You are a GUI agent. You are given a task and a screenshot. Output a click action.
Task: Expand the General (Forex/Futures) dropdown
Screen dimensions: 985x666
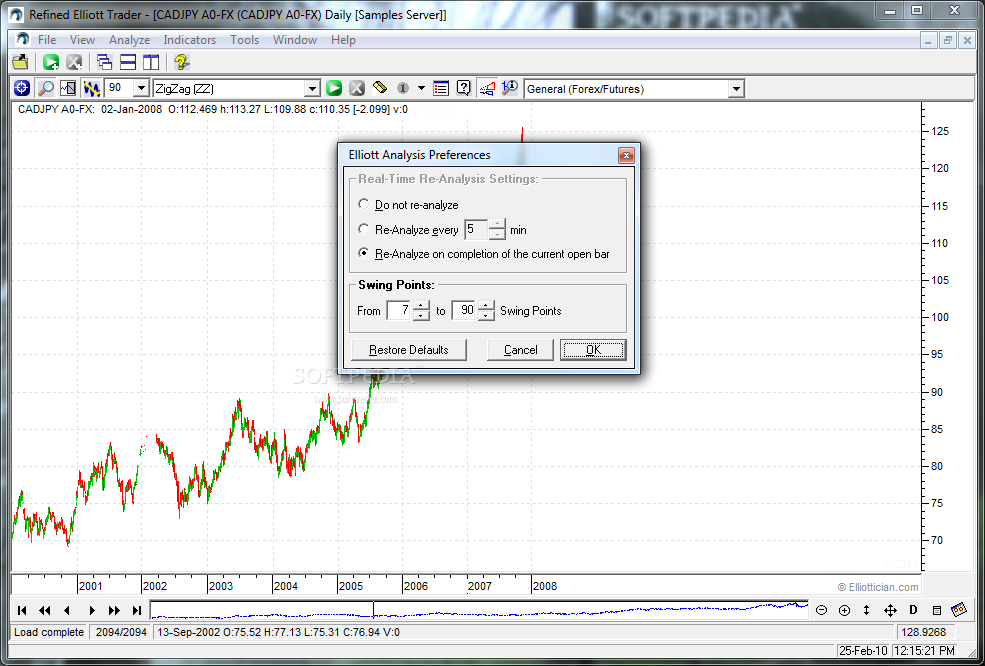(x=736, y=89)
